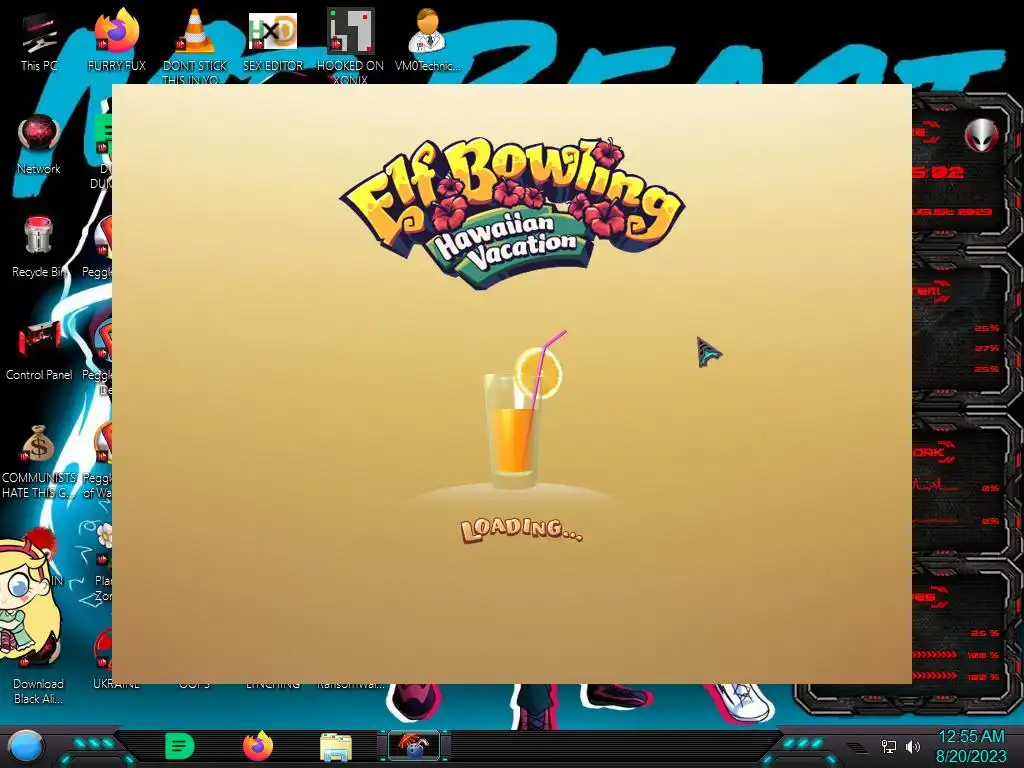Click the LOADING... text in the game window
Viewport: 1024px width, 768px height.
tap(521, 530)
